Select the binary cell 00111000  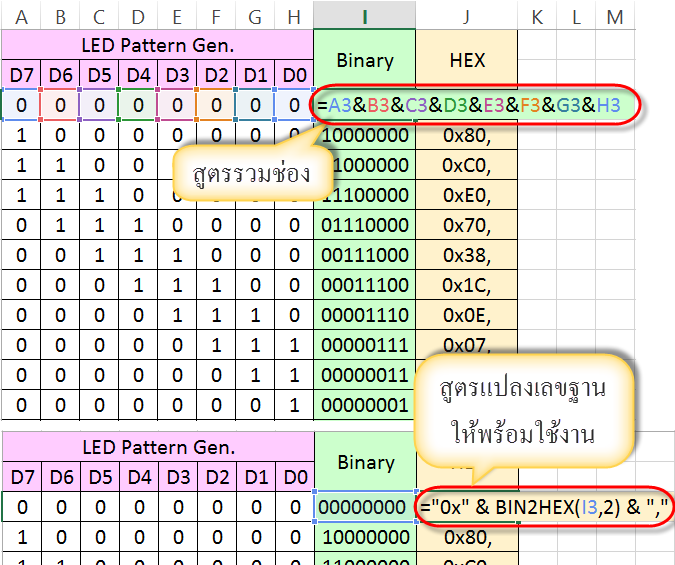[x=365, y=256]
